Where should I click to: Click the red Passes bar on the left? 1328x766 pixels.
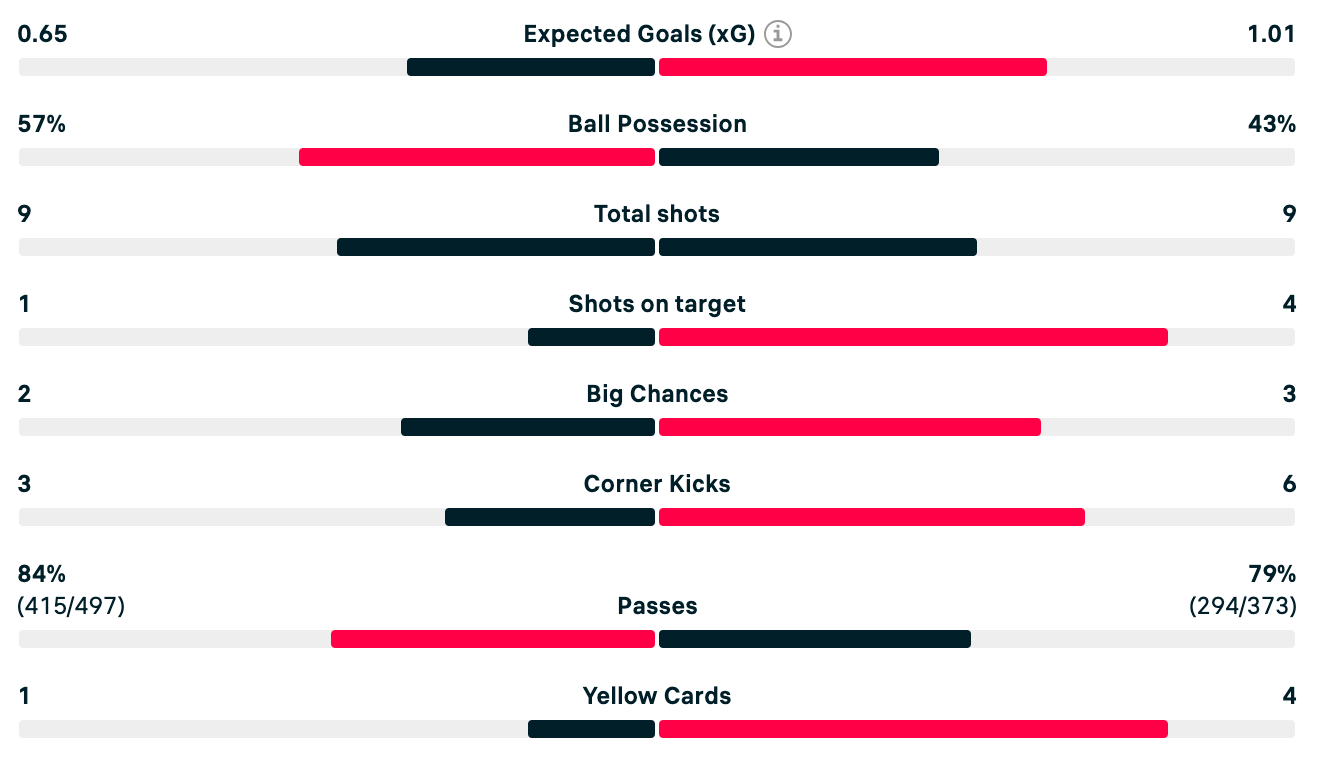pyautogui.click(x=493, y=639)
